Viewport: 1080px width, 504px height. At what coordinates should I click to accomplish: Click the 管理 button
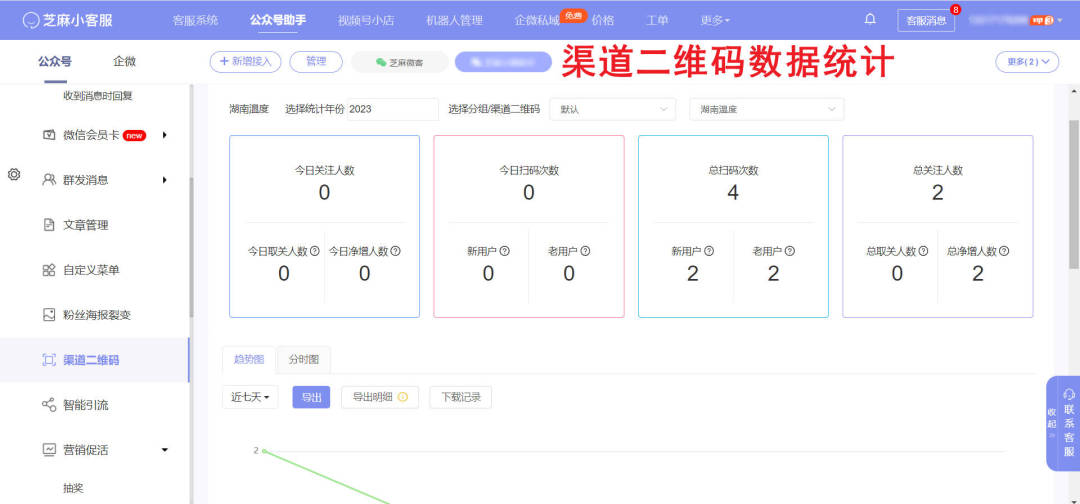[316, 61]
